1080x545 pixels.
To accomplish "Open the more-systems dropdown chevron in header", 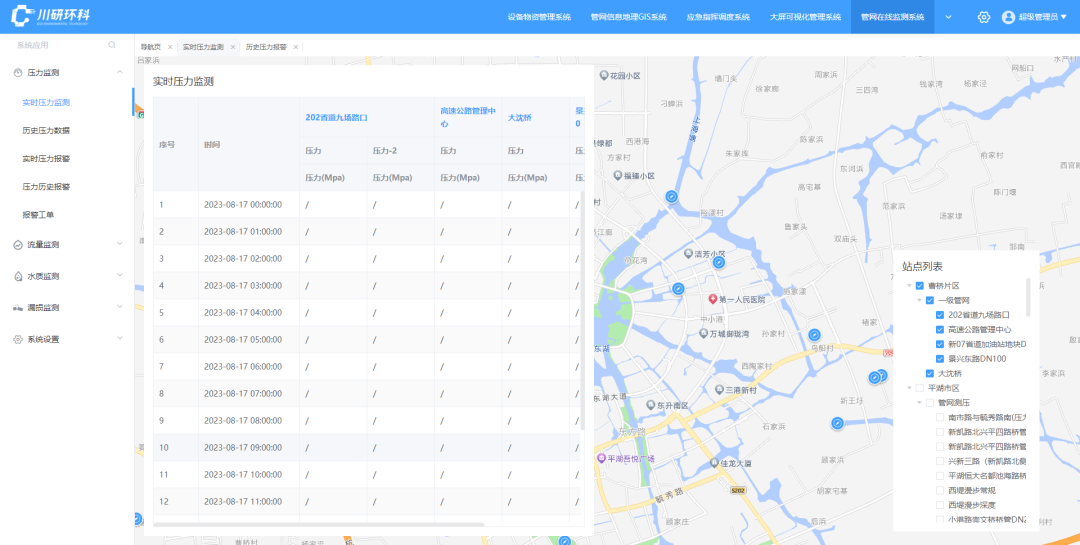I will pos(948,17).
